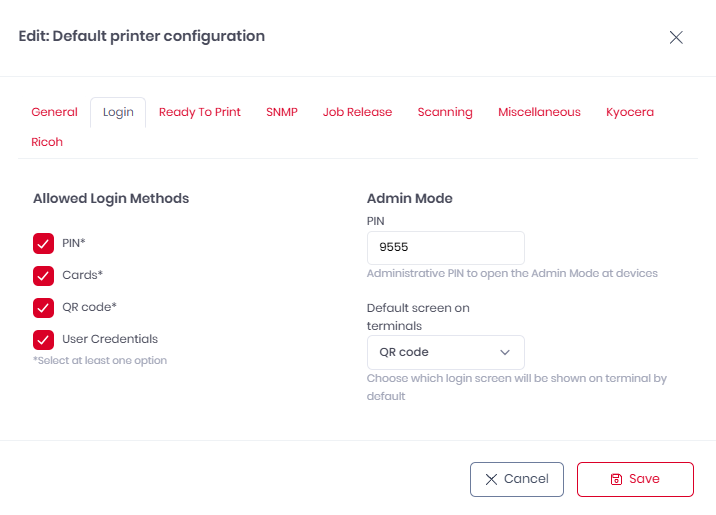Uncheck the PIN login method checkbox
The image size is (716, 515).
click(43, 243)
